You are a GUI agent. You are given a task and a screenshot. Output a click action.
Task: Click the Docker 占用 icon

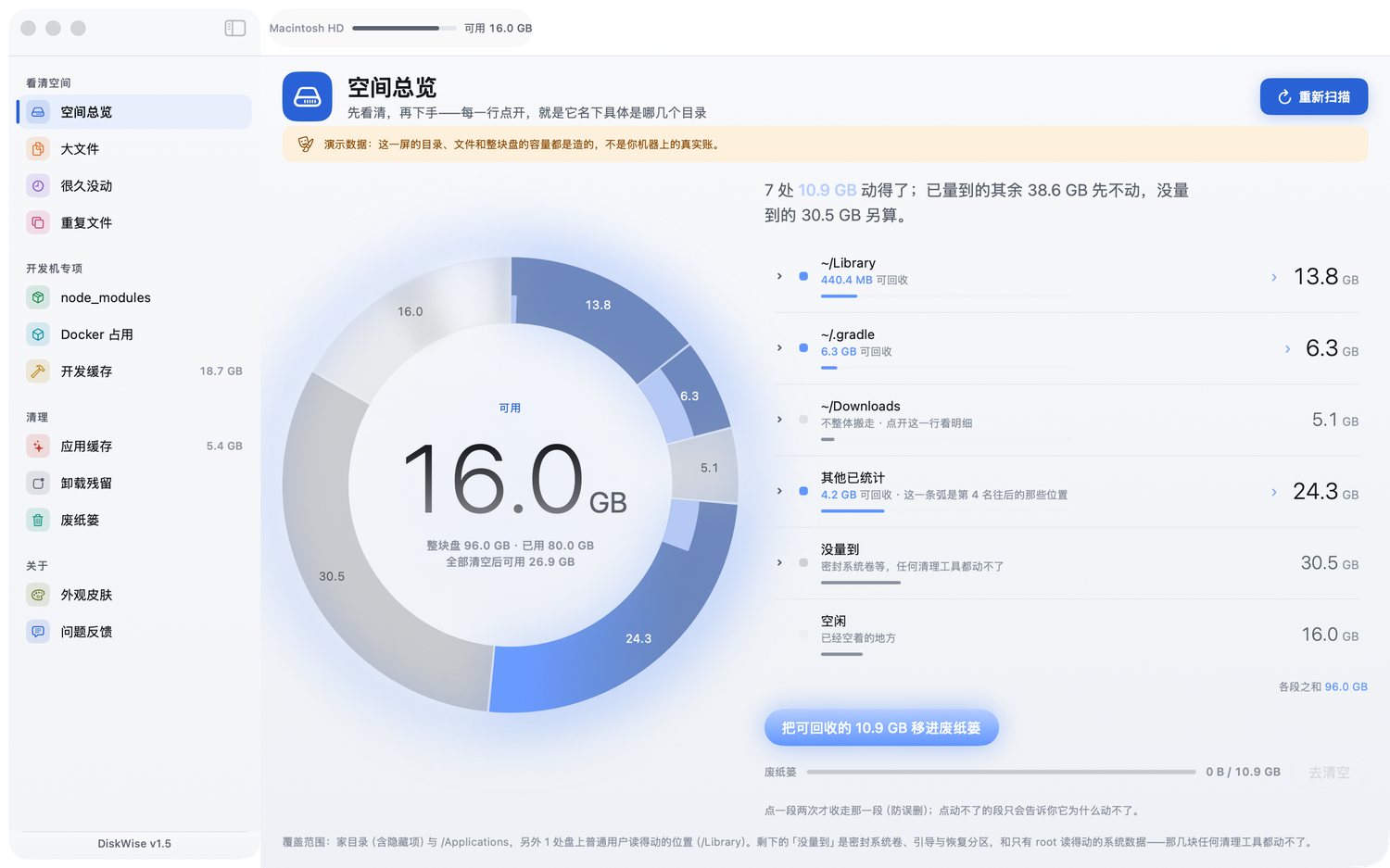click(x=38, y=334)
